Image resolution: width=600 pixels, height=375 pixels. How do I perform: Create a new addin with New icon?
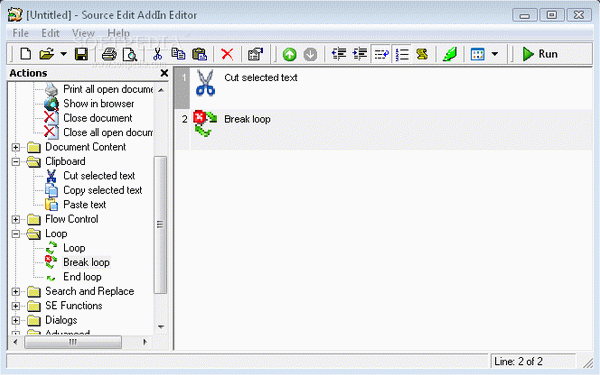click(25, 54)
